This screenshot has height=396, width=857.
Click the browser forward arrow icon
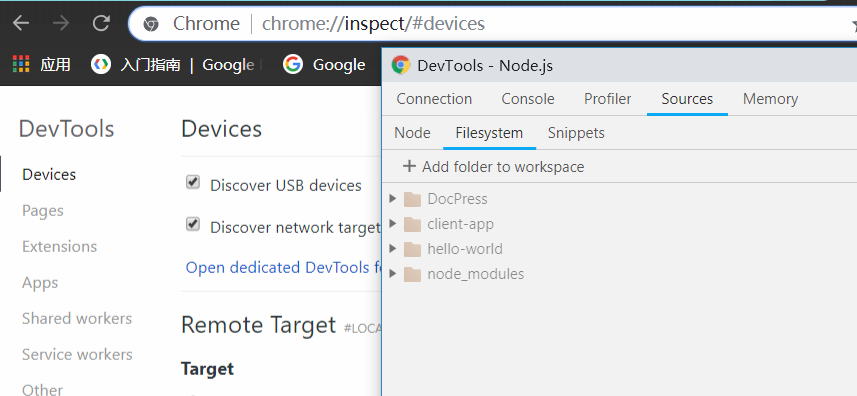[x=61, y=23]
